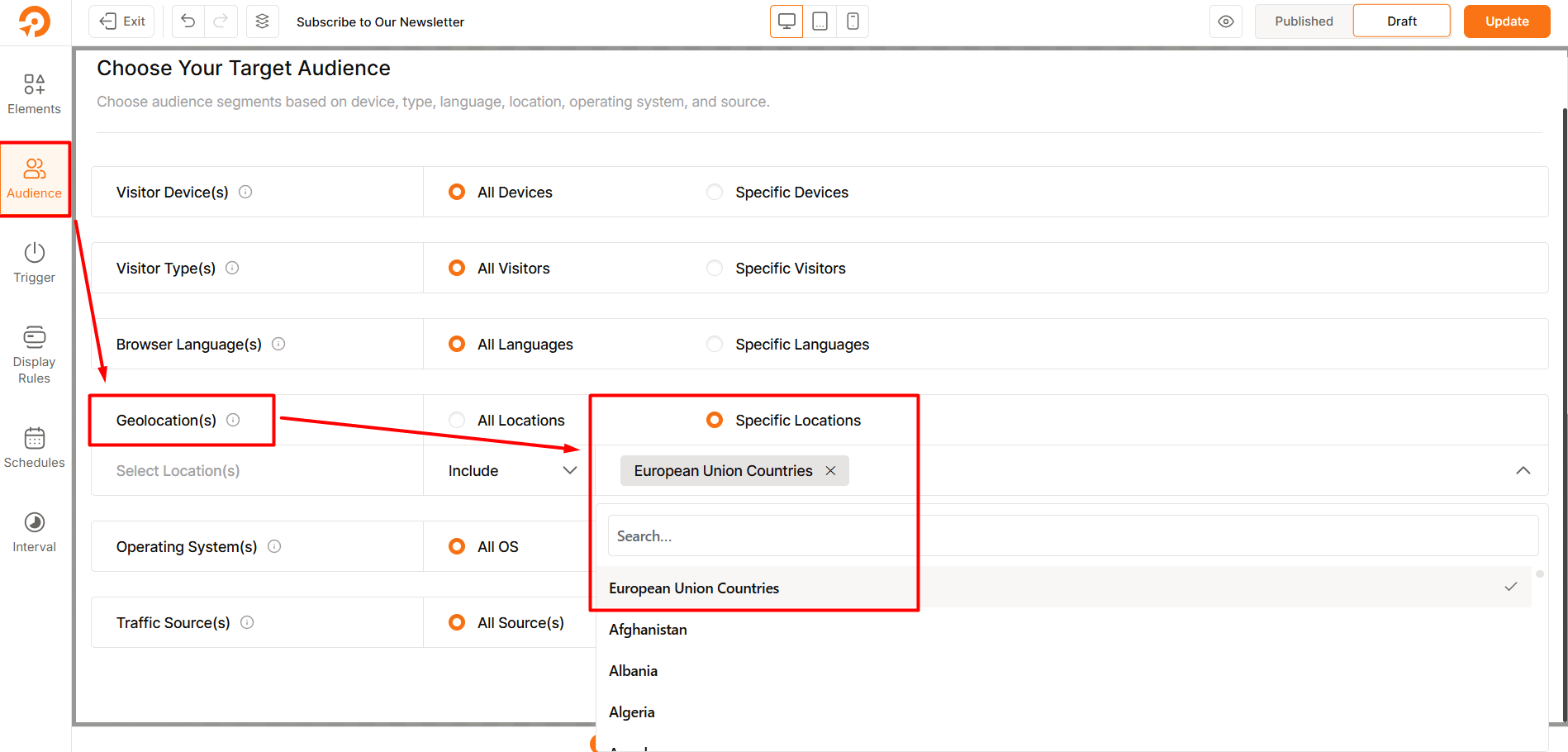Viewport: 1568px width, 752px height.
Task: Click the Poptin logo icon
Action: pyautogui.click(x=35, y=21)
